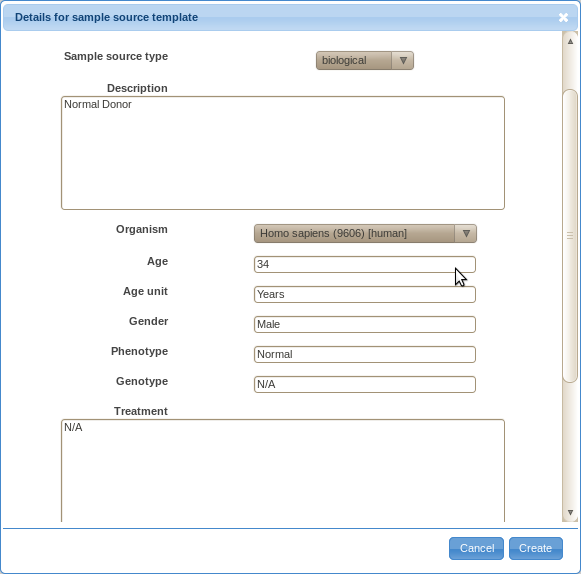Select the Gender input field

pyautogui.click(x=365, y=325)
